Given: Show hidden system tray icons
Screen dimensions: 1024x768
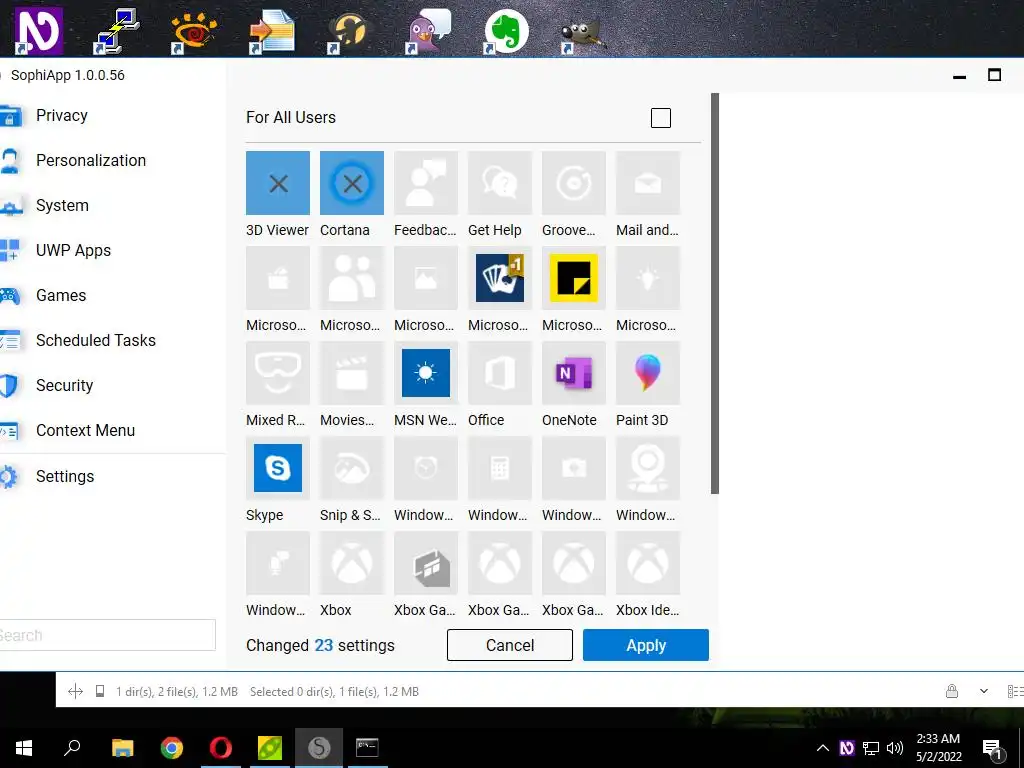Looking at the screenshot, I should pos(823,748).
